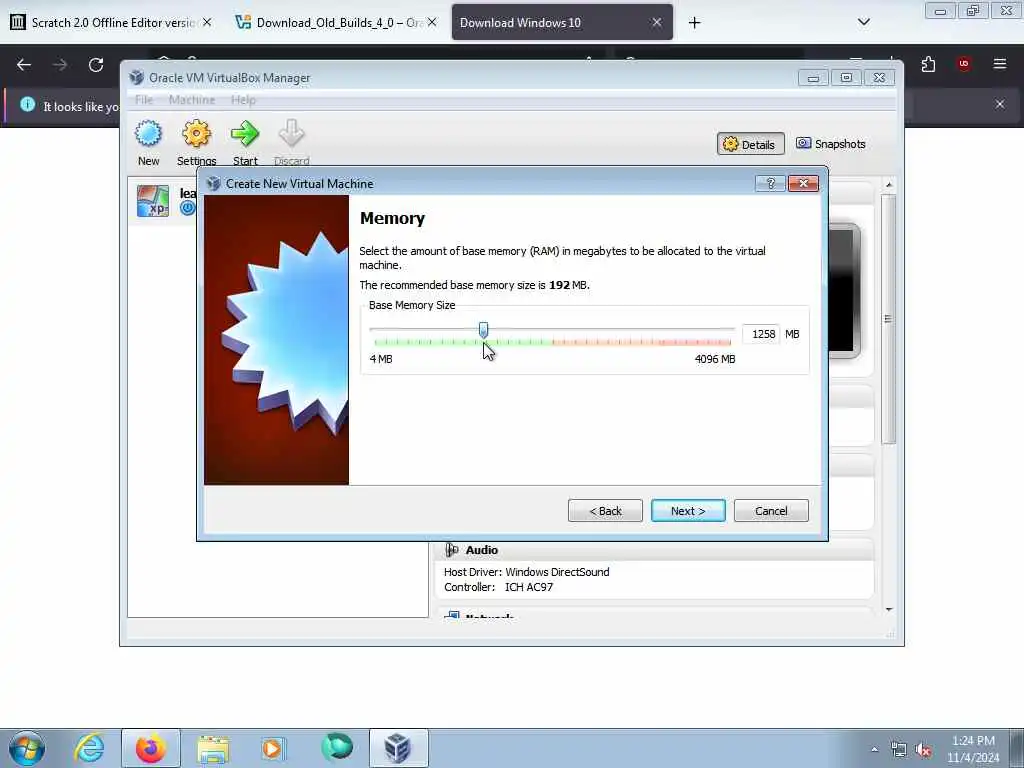Image resolution: width=1024 pixels, height=768 pixels.
Task: Click the VirtualBox taskbar icon
Action: [x=398, y=748]
